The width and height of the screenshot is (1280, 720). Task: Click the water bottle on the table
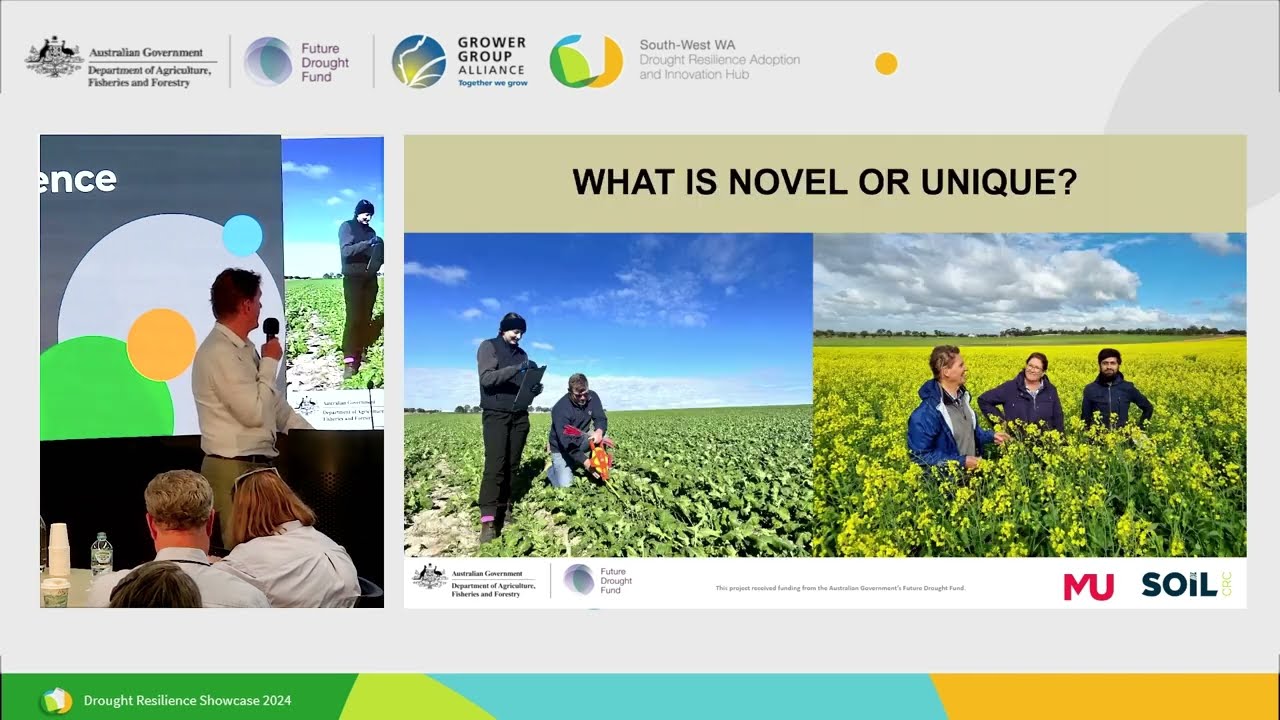click(101, 554)
